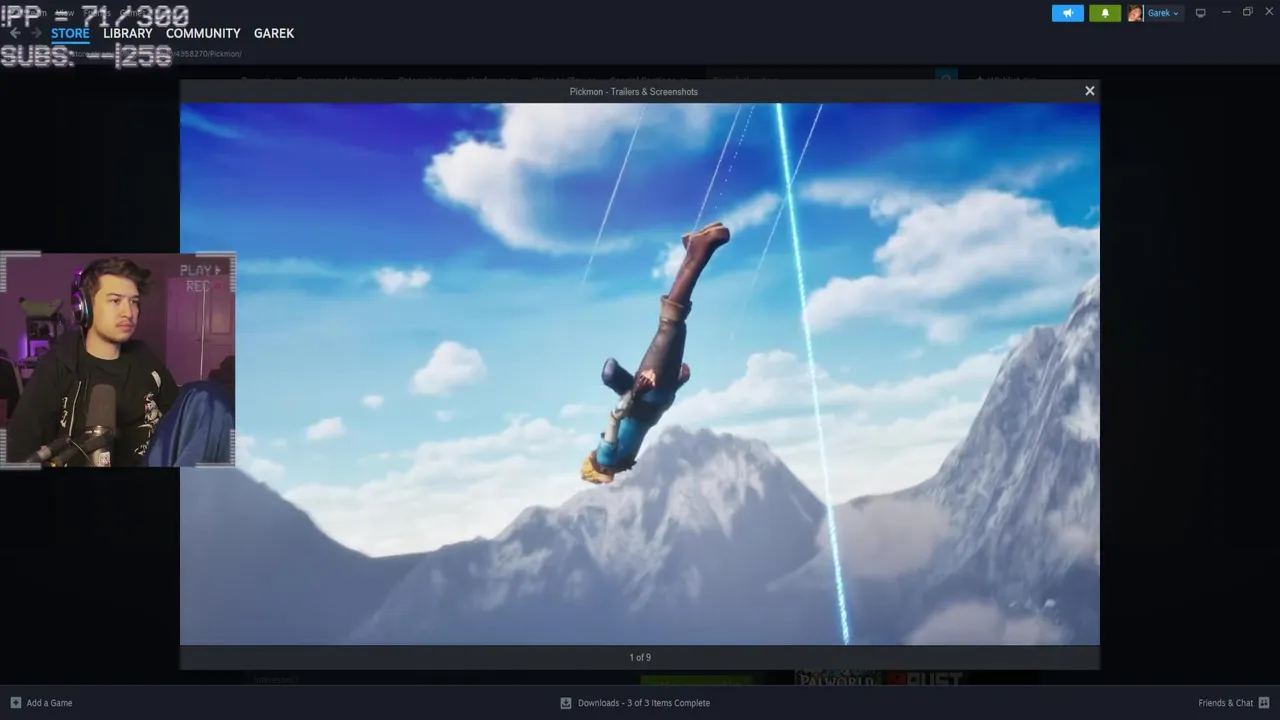
Task: Click the forward navigation arrow
Action: (36, 33)
